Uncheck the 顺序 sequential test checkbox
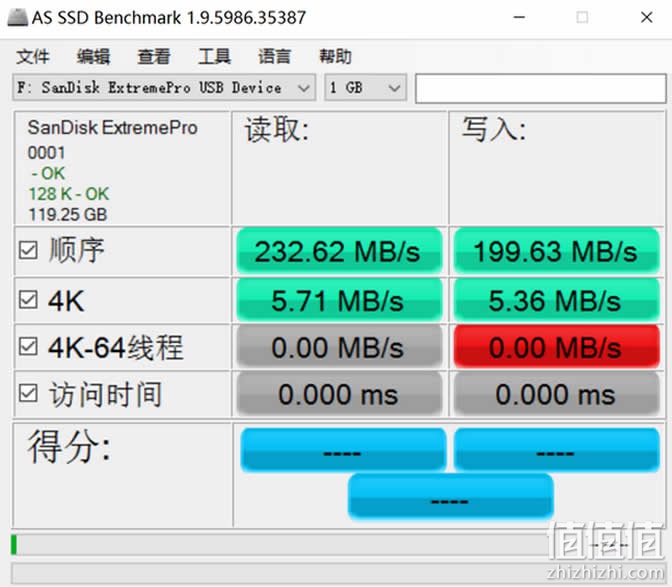The height and width of the screenshot is (587, 672). point(28,250)
